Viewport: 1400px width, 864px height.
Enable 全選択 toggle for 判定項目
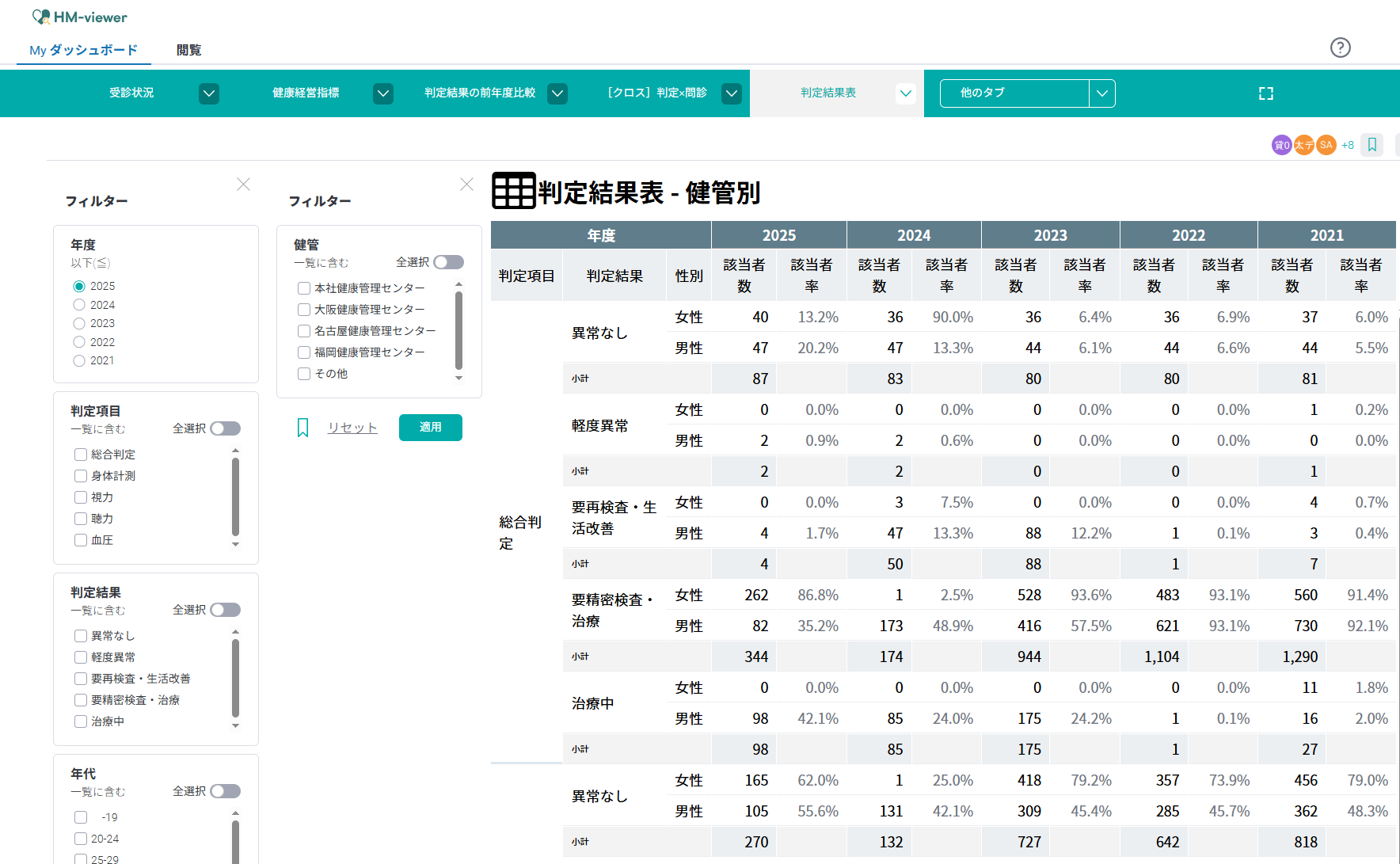[x=225, y=428]
